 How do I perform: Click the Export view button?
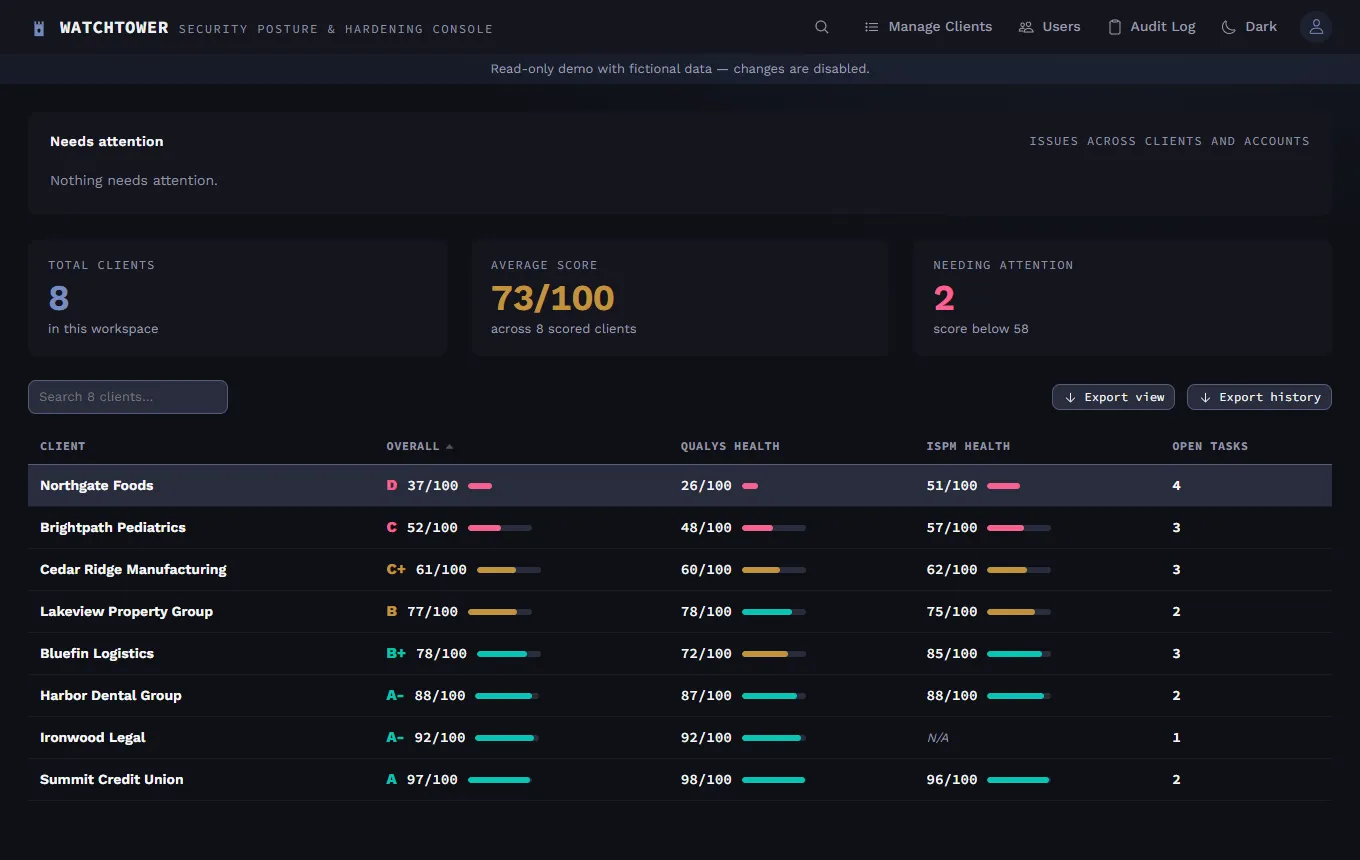[1115, 397]
